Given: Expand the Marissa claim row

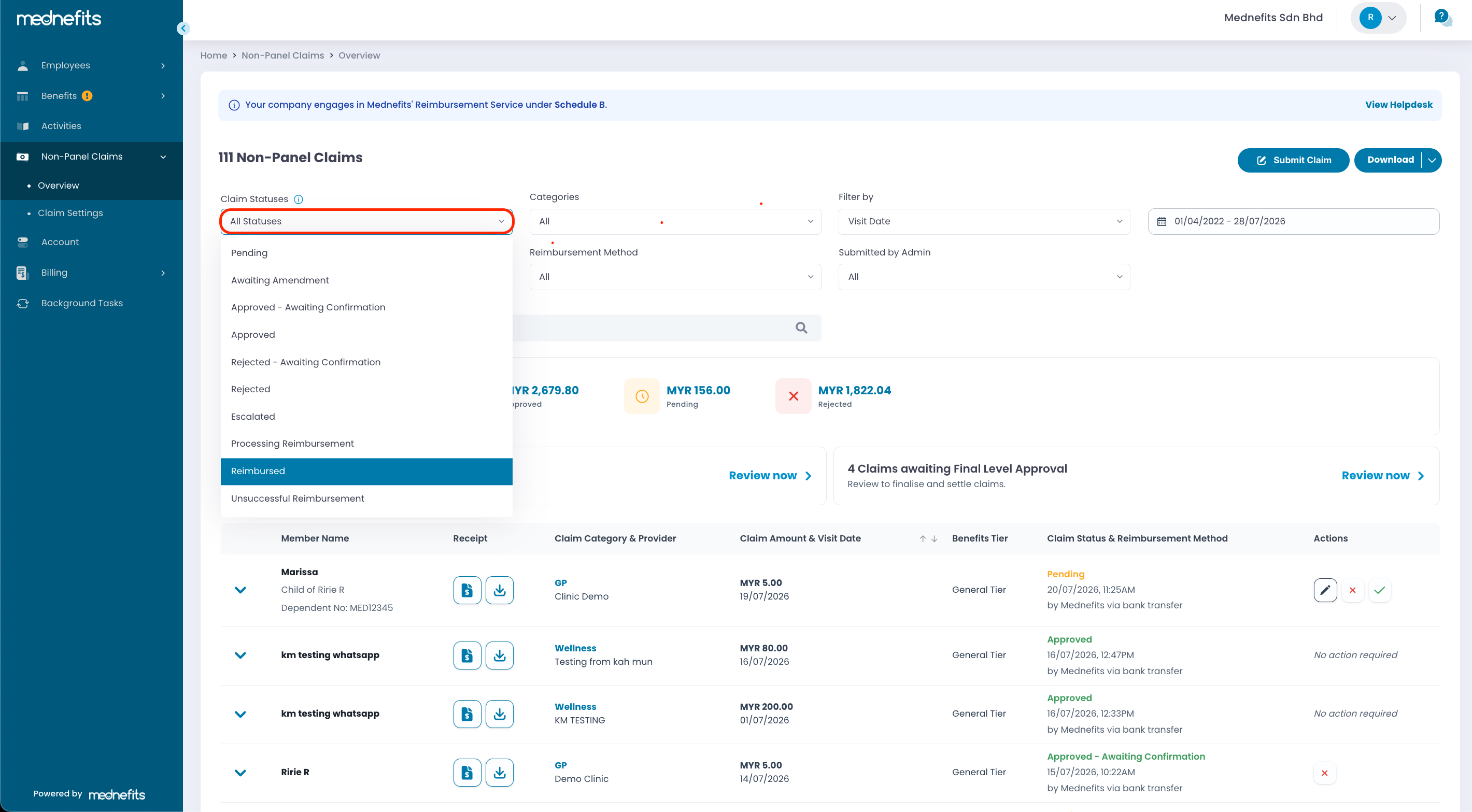Looking at the screenshot, I should tap(240, 590).
